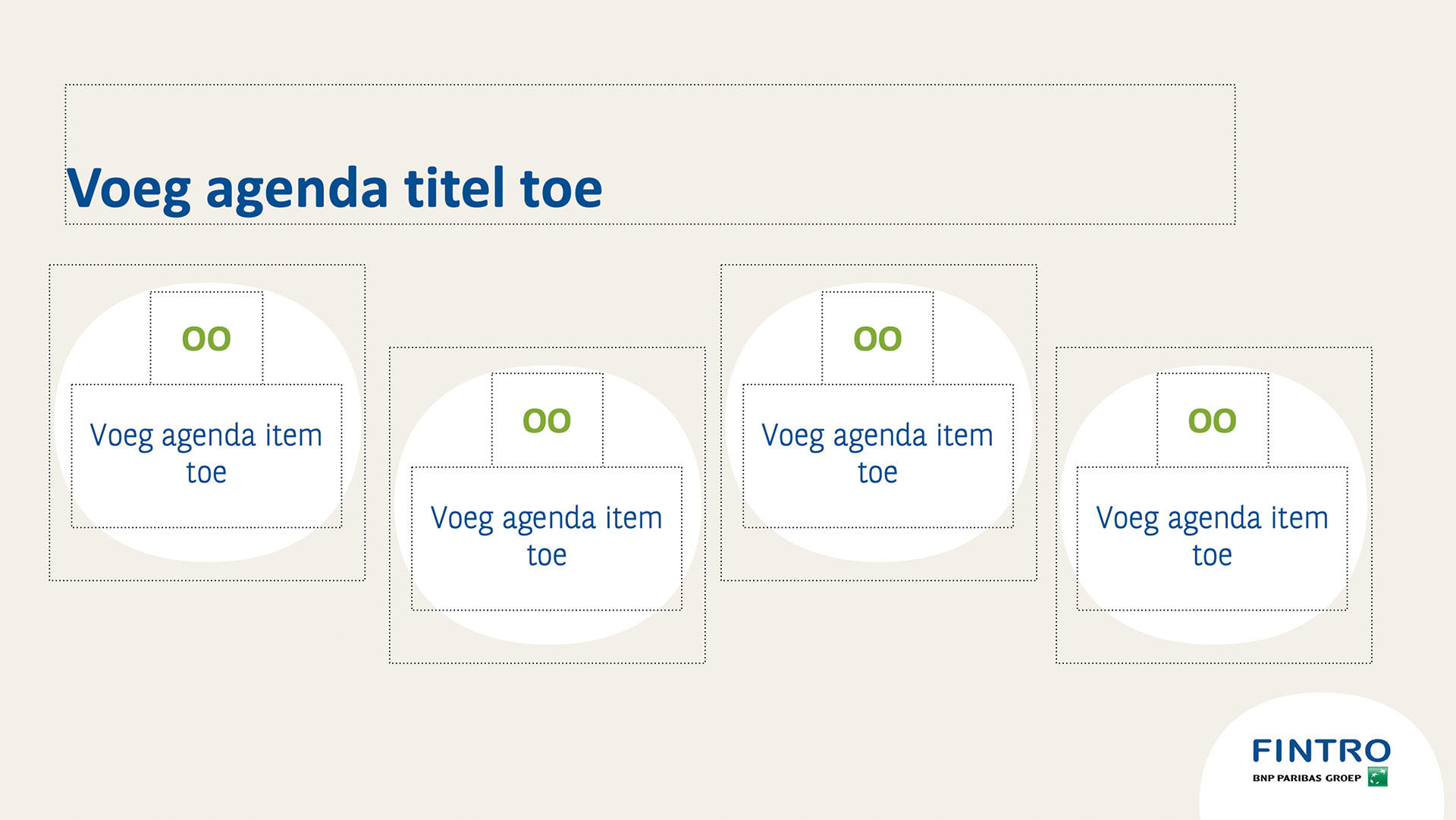Click the green BNP Paribas star icon
Image resolution: width=1456 pixels, height=820 pixels.
[1377, 777]
